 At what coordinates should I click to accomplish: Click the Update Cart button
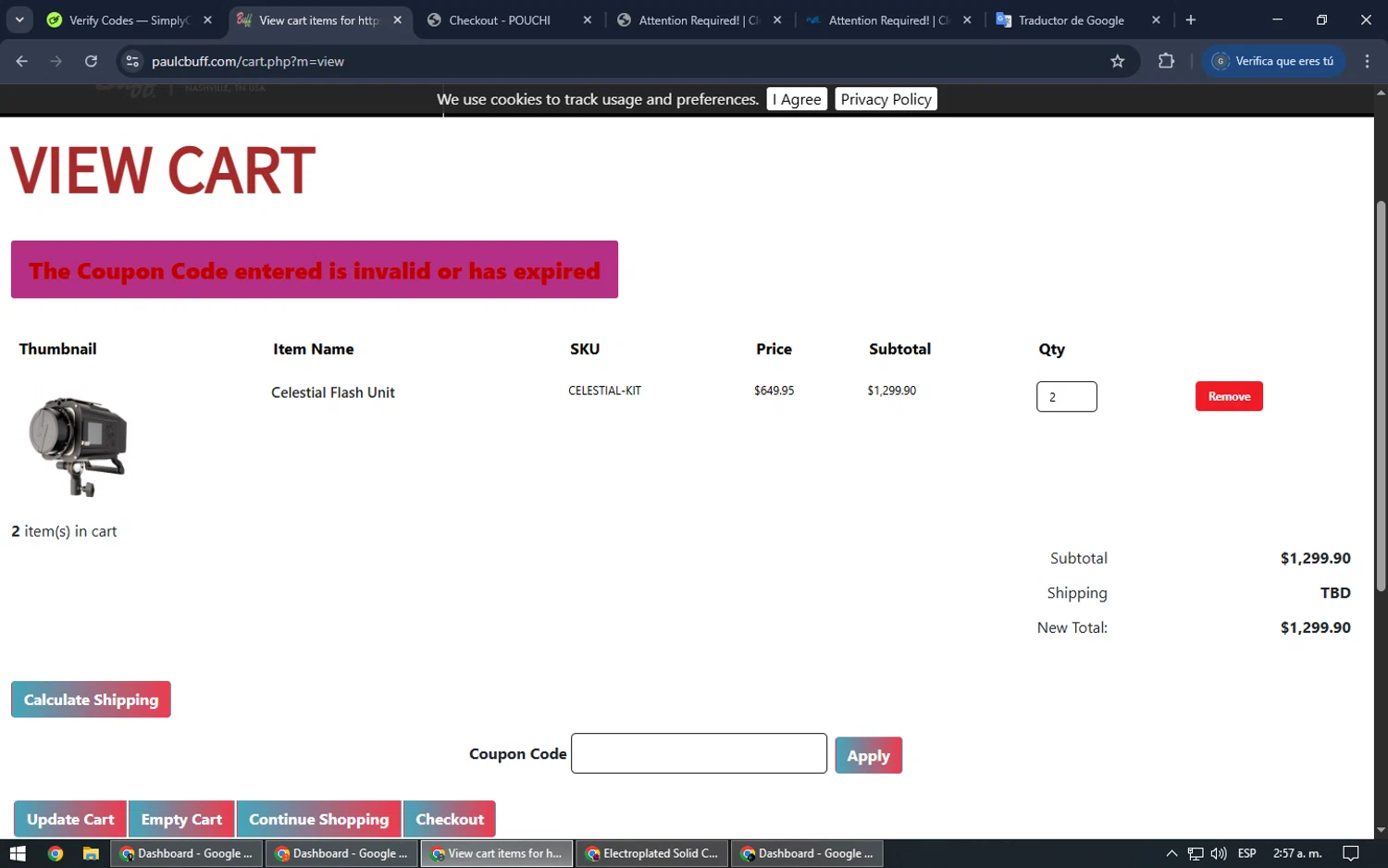70,819
